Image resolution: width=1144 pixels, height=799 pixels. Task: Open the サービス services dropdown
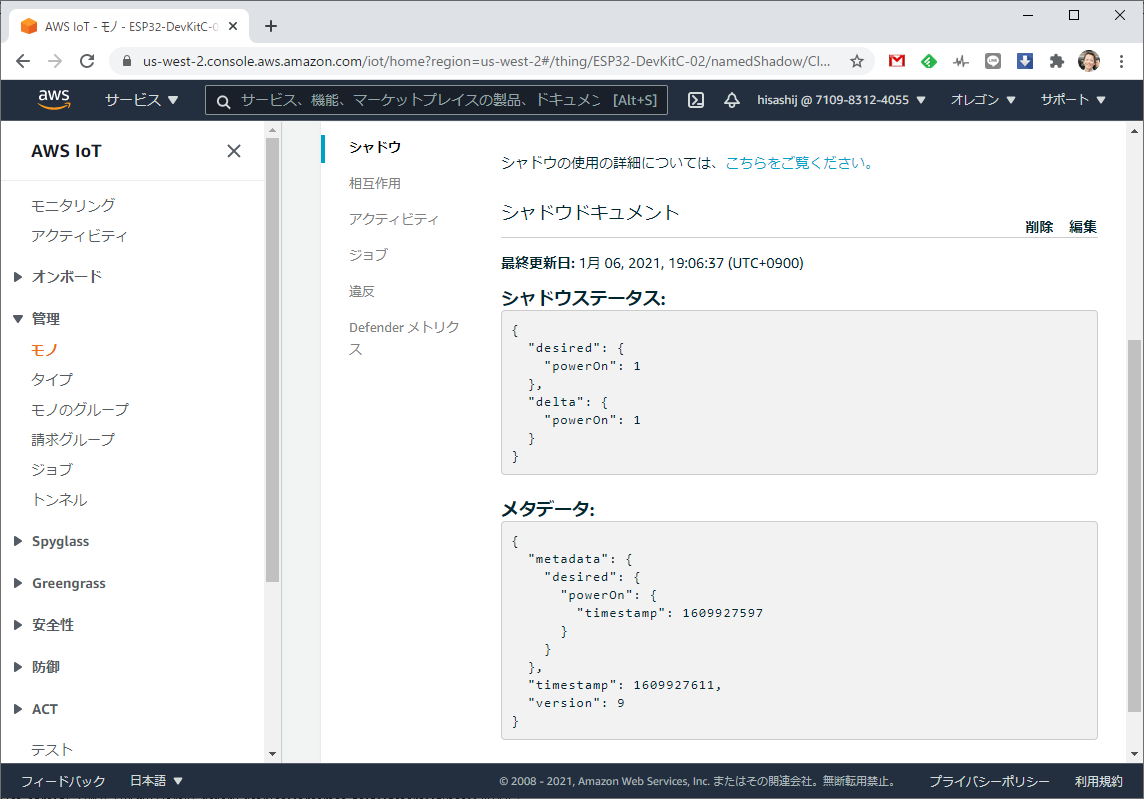[142, 100]
